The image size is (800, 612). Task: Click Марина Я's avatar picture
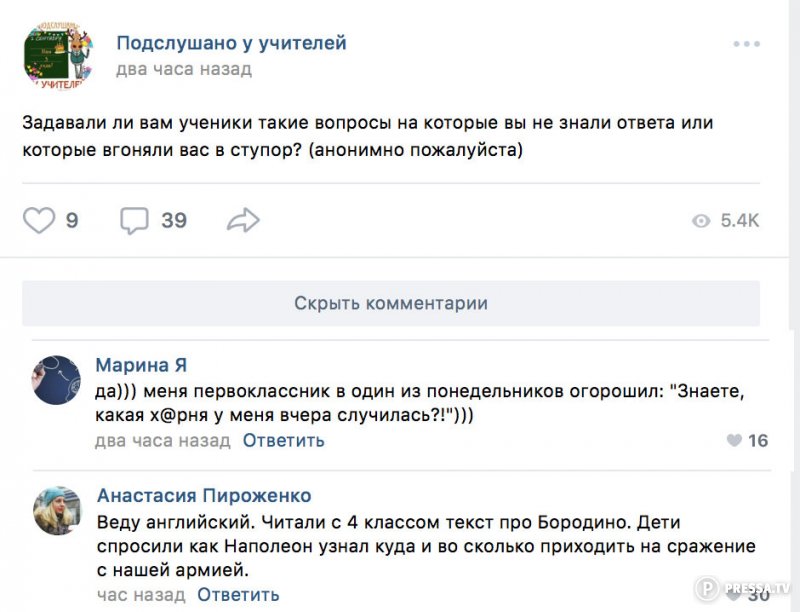coord(57,380)
